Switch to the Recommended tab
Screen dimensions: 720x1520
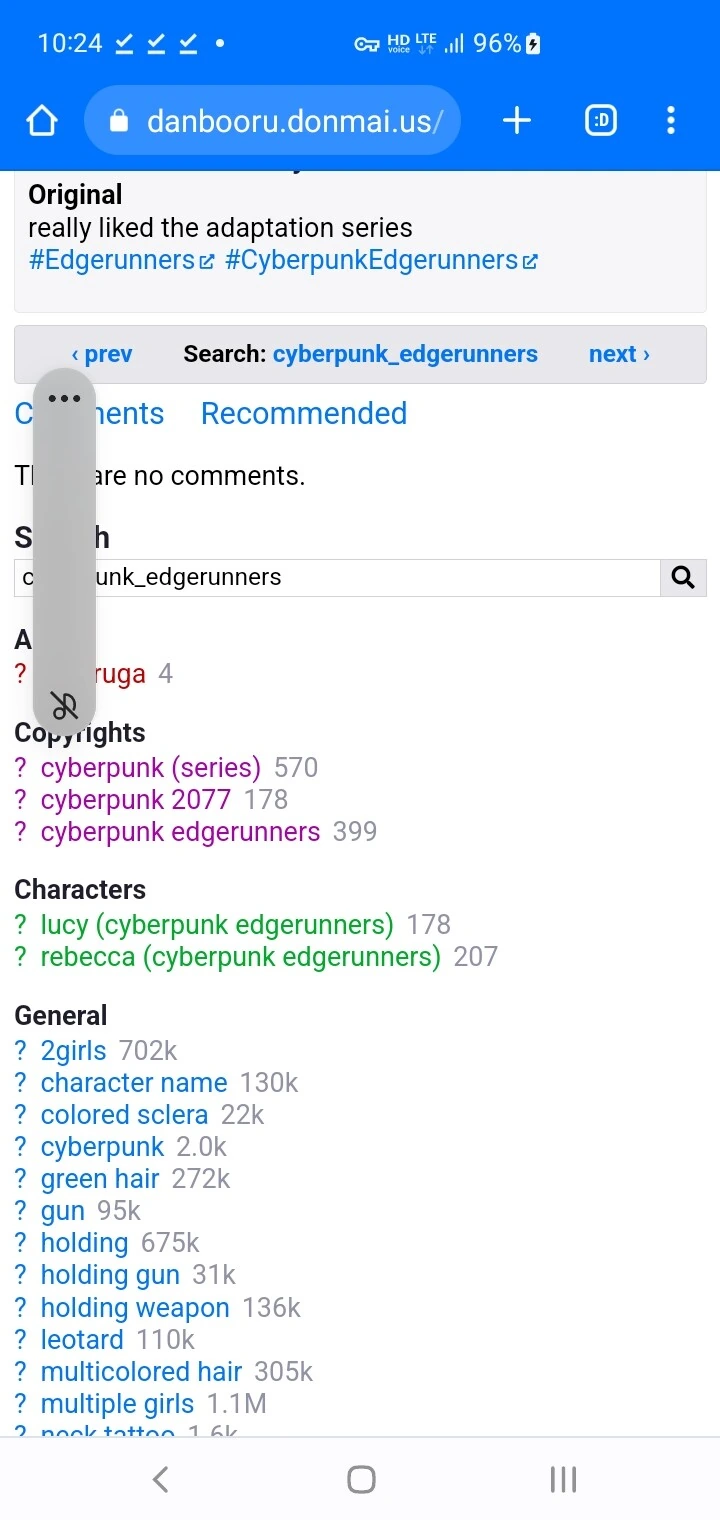tap(304, 413)
